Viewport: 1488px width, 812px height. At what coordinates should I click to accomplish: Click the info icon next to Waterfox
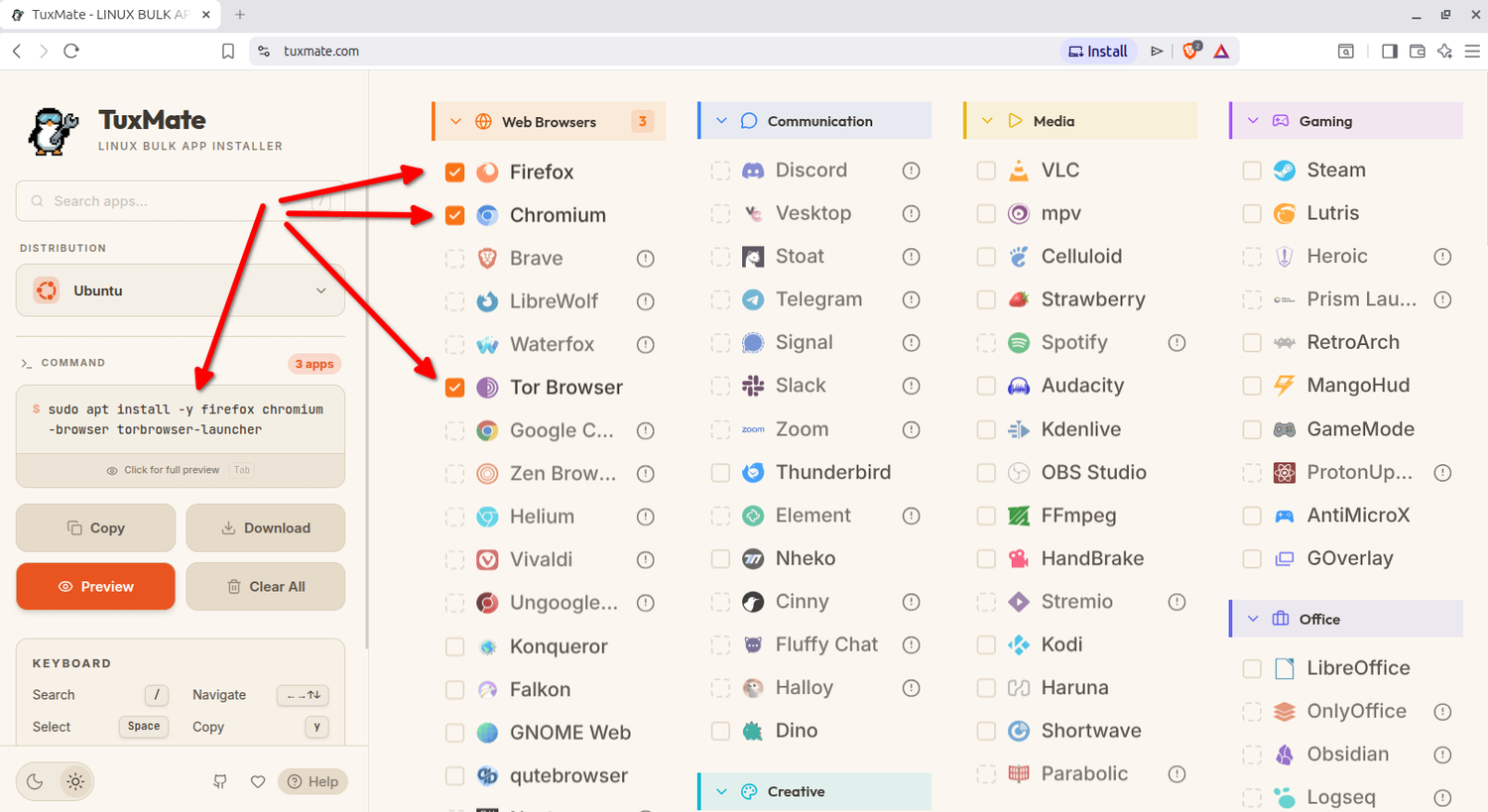coord(645,345)
